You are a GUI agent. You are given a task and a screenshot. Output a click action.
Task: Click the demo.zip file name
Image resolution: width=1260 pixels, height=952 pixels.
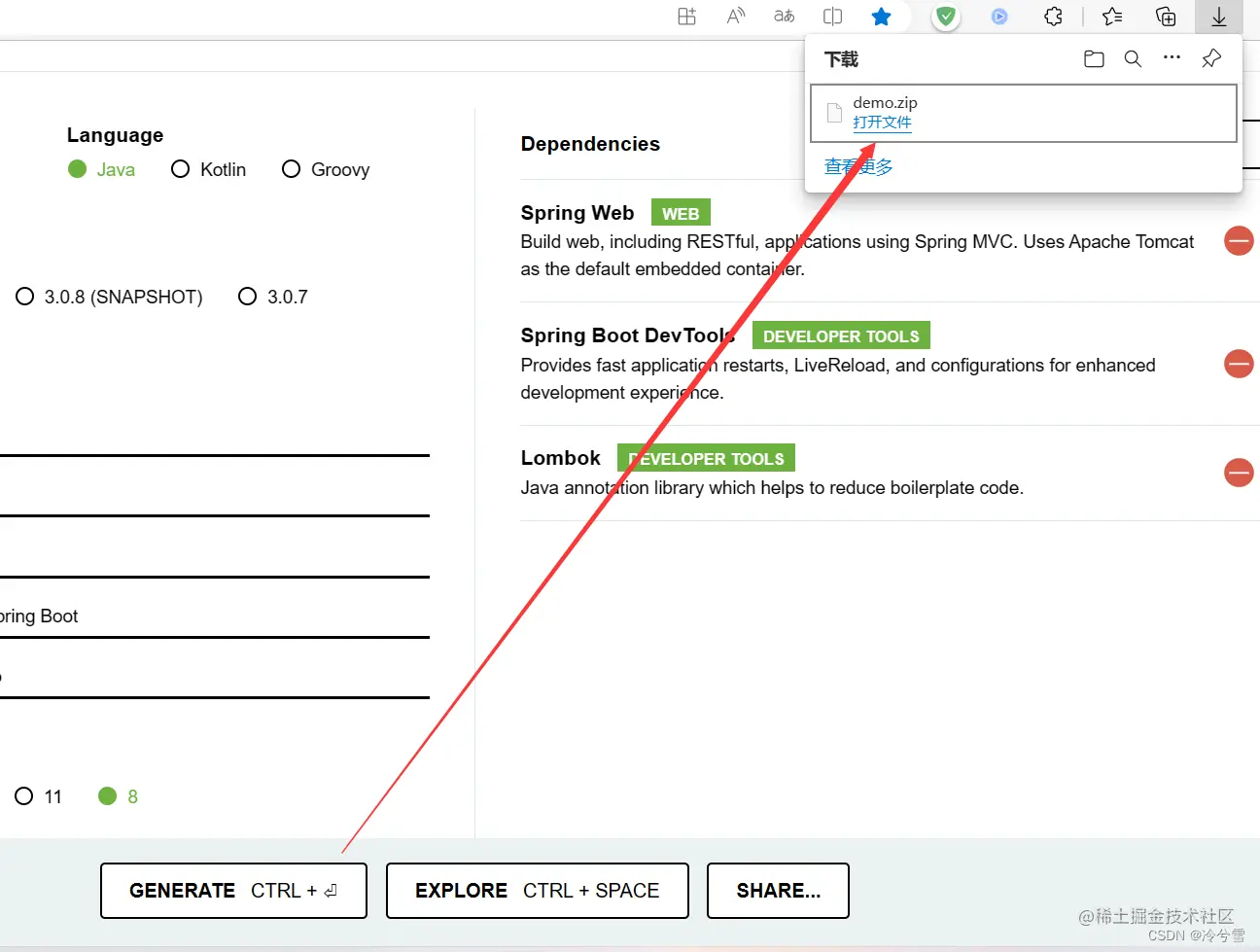tap(885, 102)
